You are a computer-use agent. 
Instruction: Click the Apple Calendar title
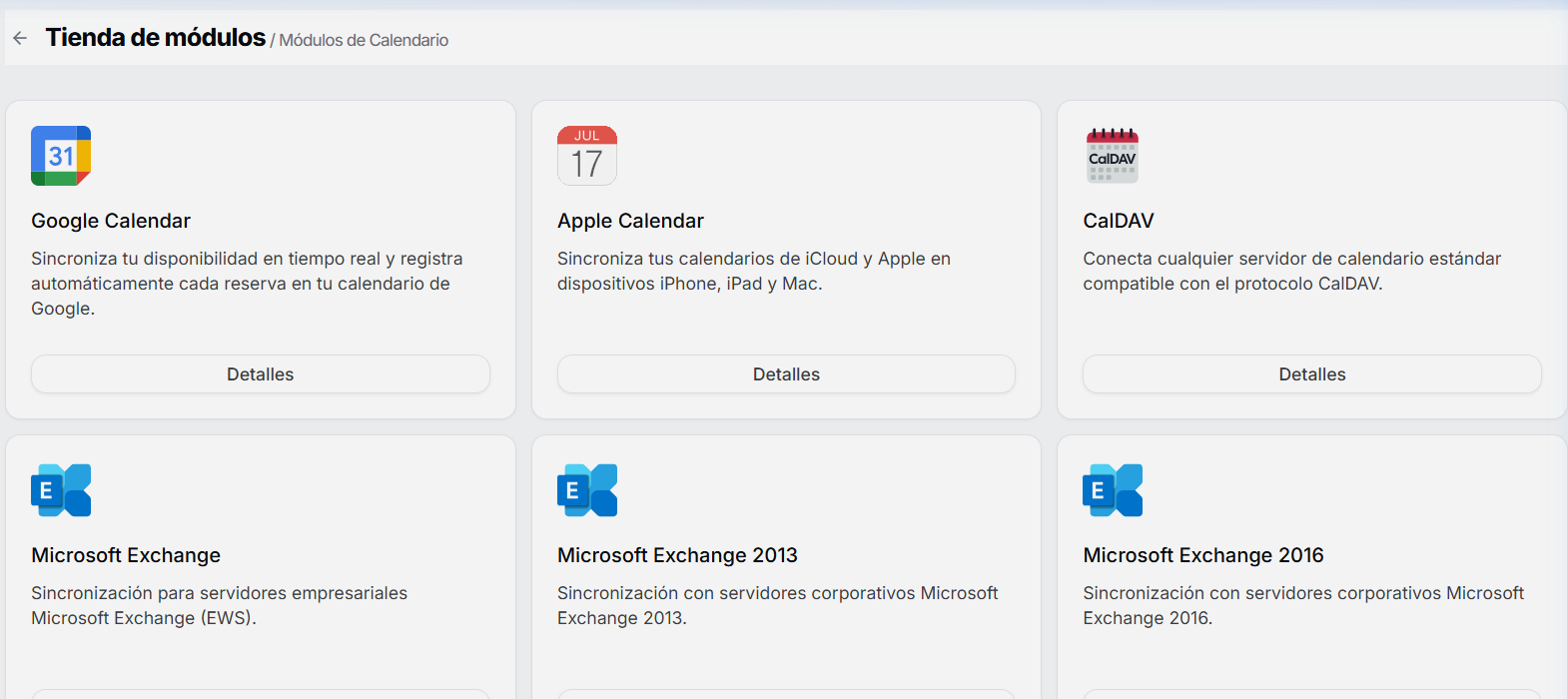coord(630,221)
